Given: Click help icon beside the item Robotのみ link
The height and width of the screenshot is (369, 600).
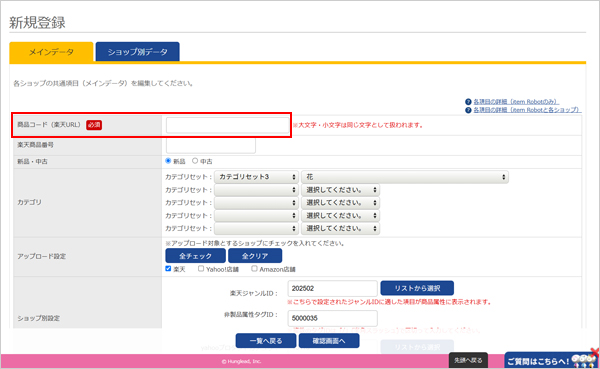Looking at the screenshot, I should click(468, 102).
